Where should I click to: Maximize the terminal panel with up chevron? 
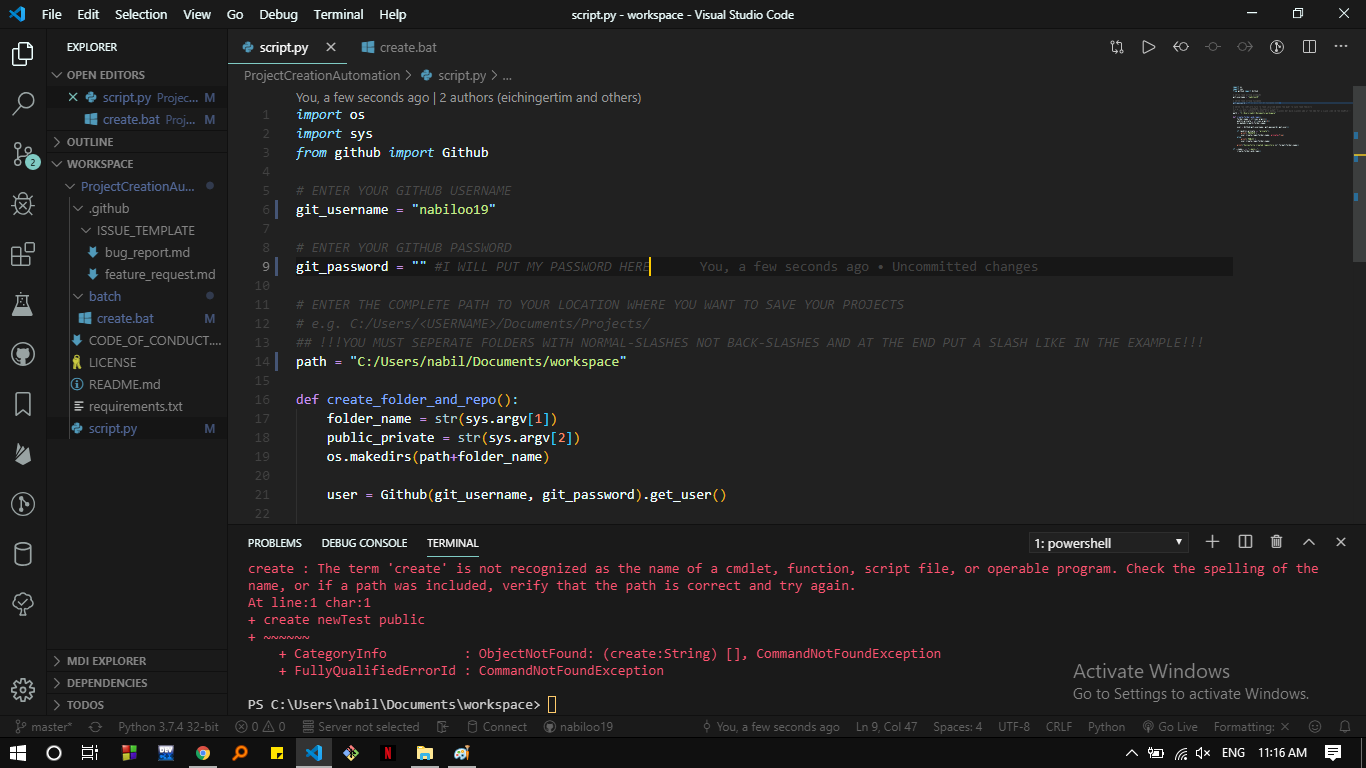coord(1309,542)
